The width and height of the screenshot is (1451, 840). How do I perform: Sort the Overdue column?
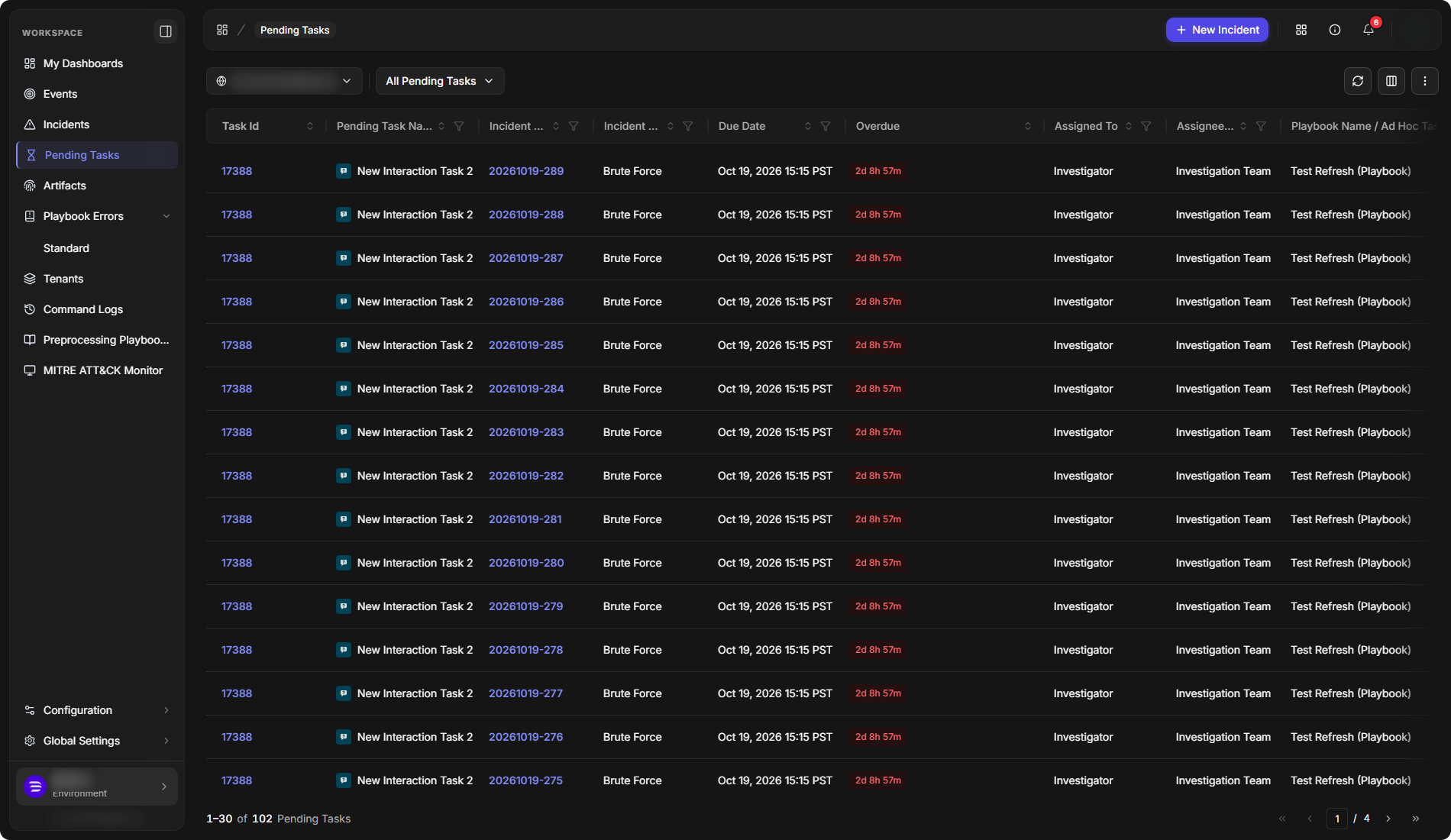point(1028,126)
